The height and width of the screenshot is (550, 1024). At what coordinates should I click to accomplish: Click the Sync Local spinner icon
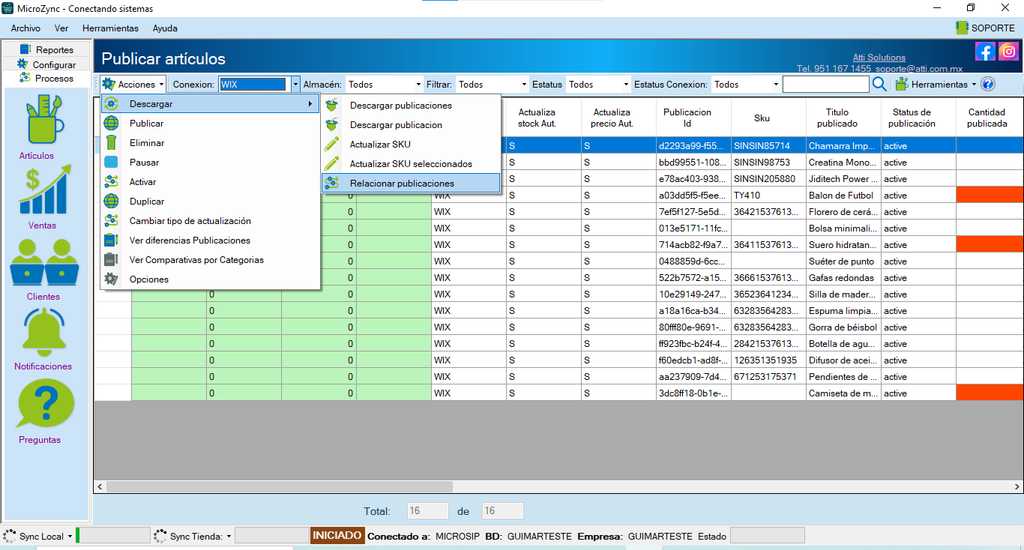tap(10, 536)
